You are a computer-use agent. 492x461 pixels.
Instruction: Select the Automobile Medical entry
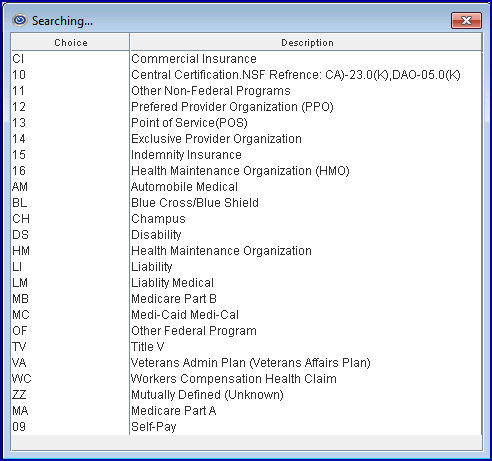coord(247,187)
